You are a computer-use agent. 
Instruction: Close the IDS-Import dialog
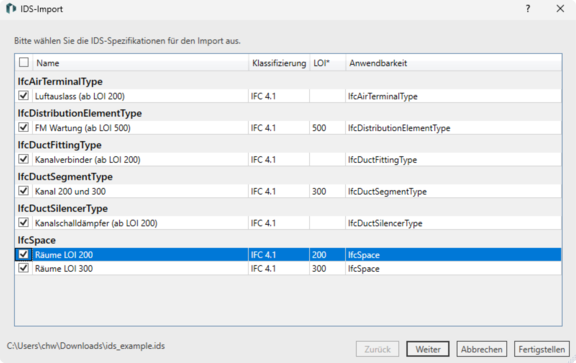pos(560,8)
